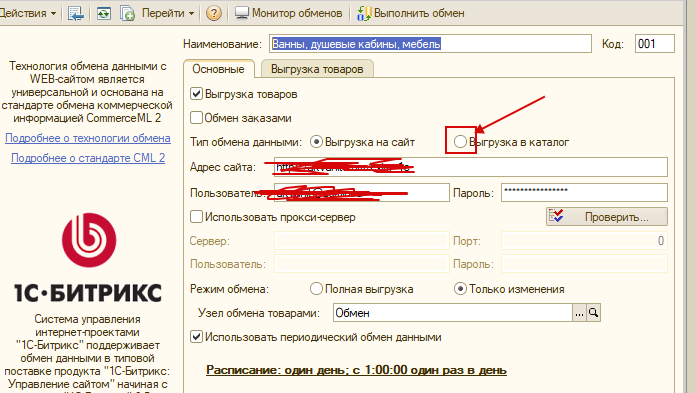Image resolution: width=696 pixels, height=393 pixels.
Task: Click the ellipsis select button for Узел обмена
Action: (x=579, y=313)
